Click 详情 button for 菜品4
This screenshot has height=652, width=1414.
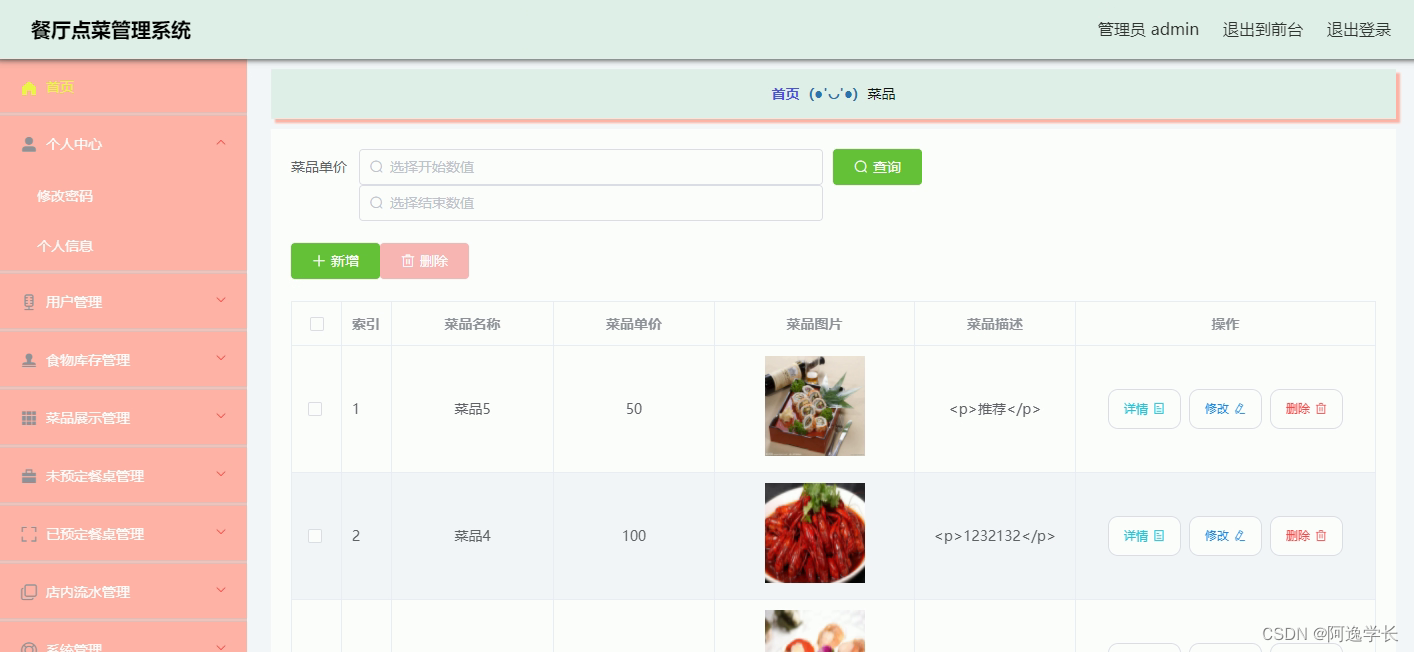point(1144,536)
